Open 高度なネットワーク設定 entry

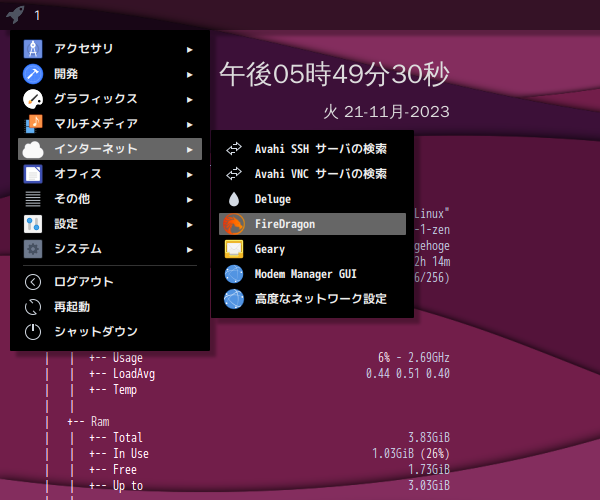[312, 299]
